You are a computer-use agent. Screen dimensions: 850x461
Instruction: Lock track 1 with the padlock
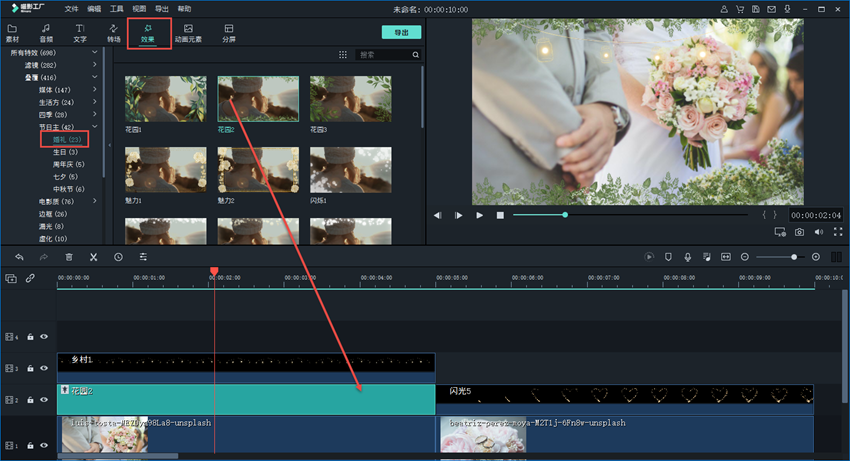pos(30,445)
